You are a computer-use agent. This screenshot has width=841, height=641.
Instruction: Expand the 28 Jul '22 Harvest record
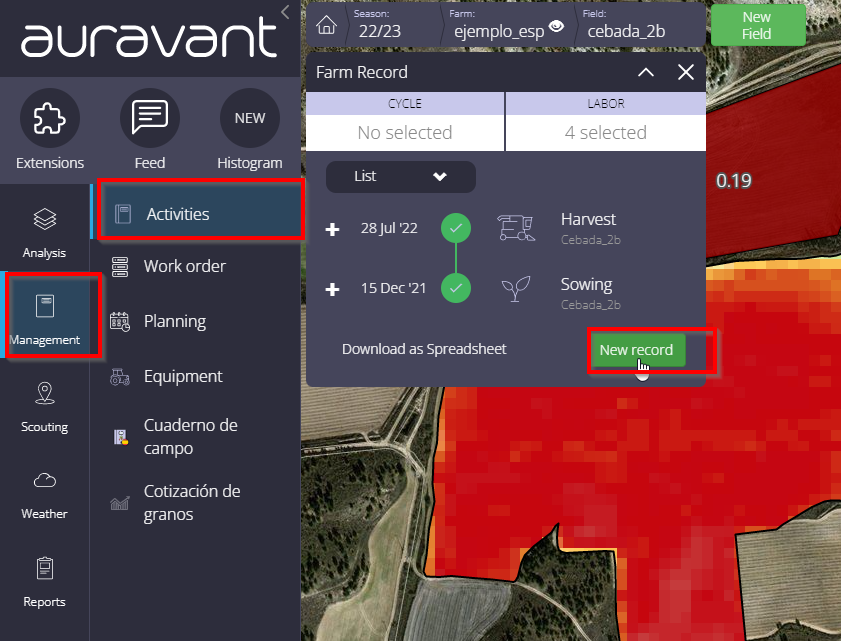[x=333, y=229]
